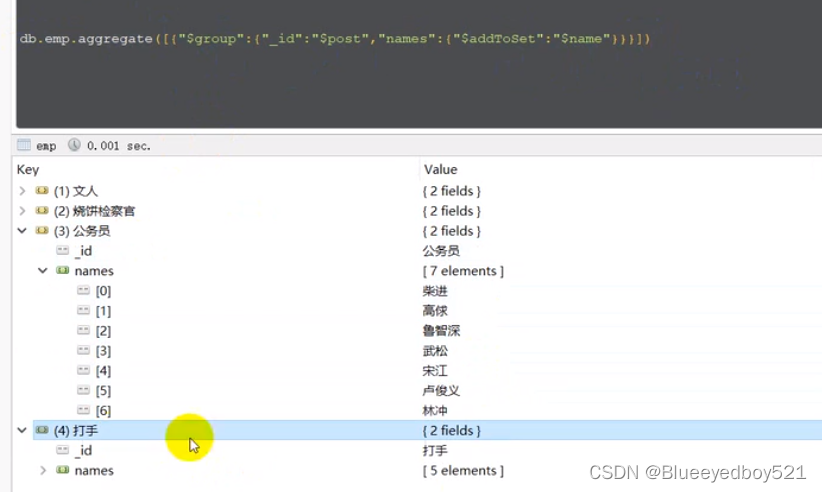Click { 2 fields } value of 公务员
This screenshot has width=822, height=492.
click(451, 231)
